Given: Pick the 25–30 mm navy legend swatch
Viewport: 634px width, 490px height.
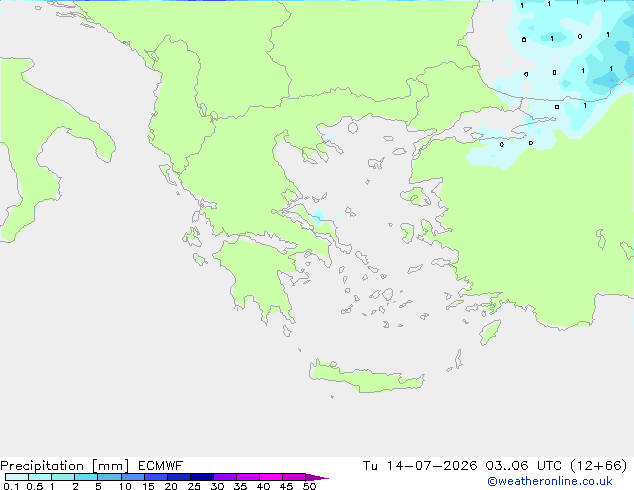Looking at the screenshot, I should pos(202,477).
